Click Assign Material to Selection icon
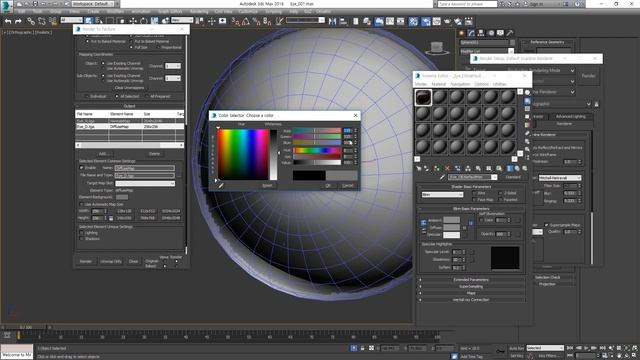 tap(437, 168)
